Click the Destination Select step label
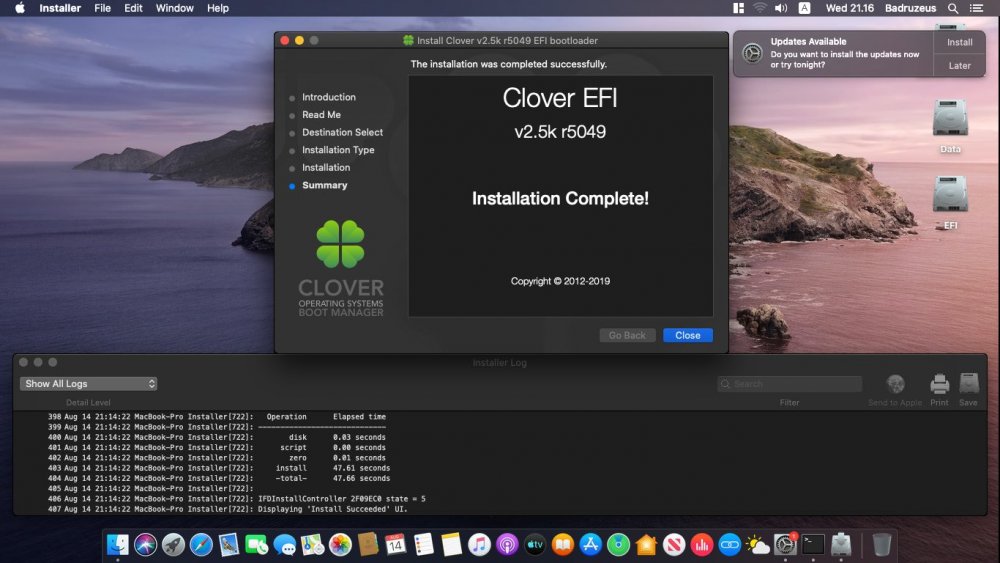 [x=342, y=133]
